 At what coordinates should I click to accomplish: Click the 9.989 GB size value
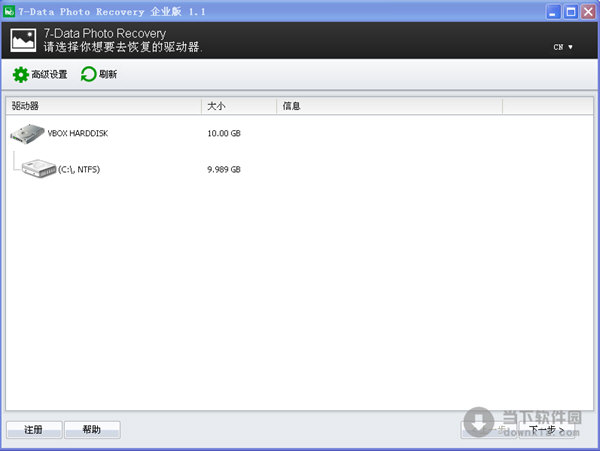pyautogui.click(x=224, y=169)
